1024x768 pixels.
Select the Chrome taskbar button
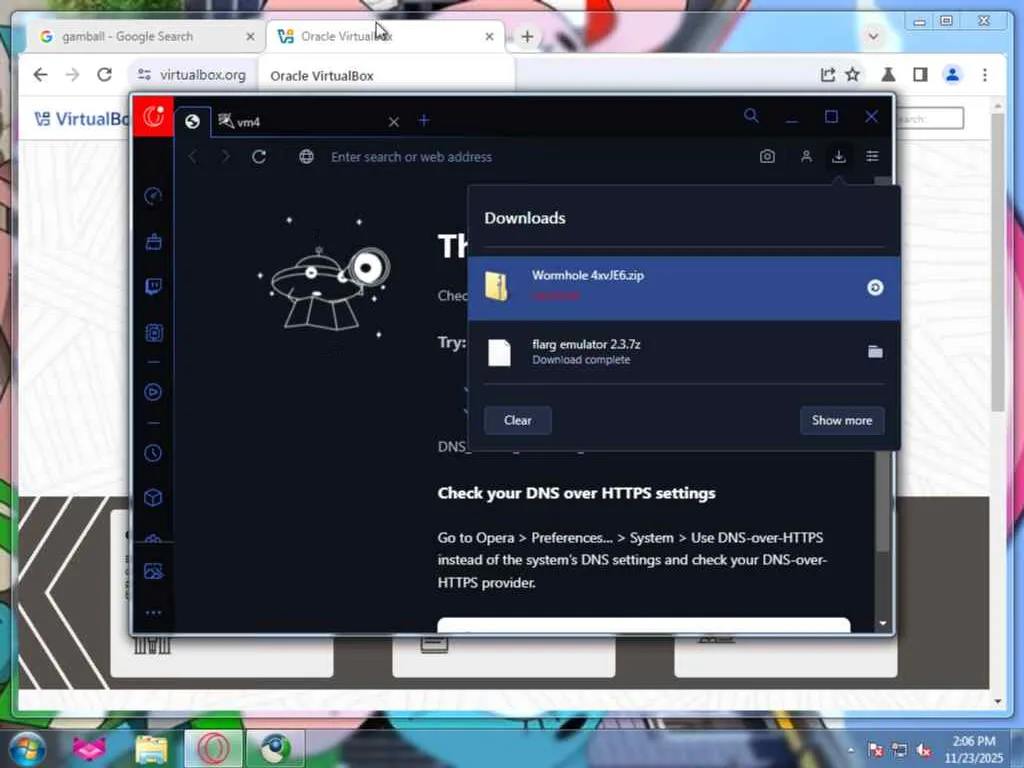(x=275, y=748)
